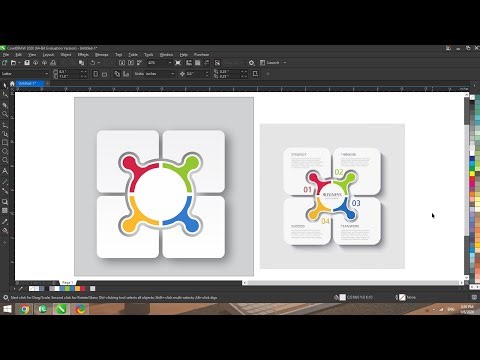Click the Launch button
Viewport: 480px width, 360px height.
[270, 63]
